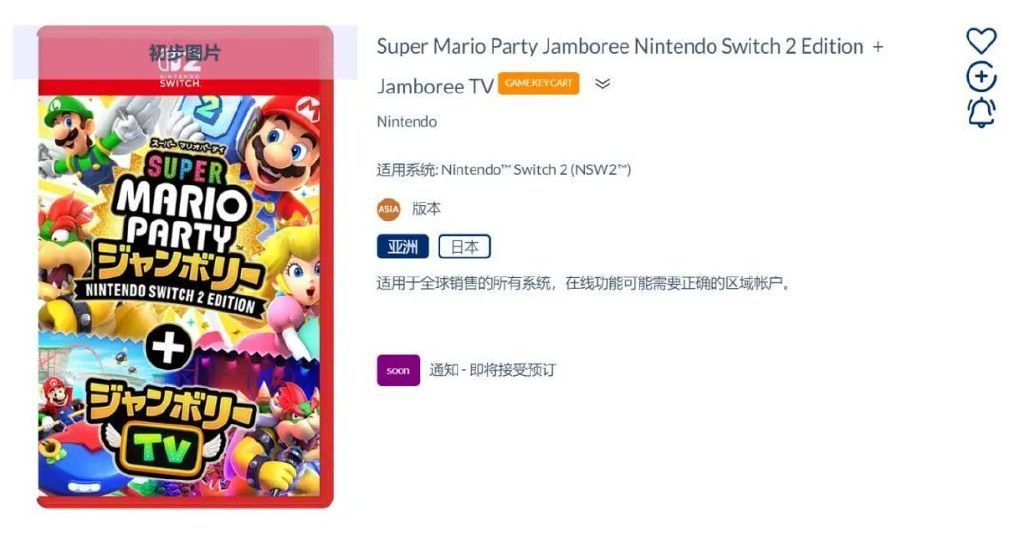Viewport: 1024px width, 535px height.
Task: Click the Super Mario Party Jamboree product title
Action: coord(630,66)
